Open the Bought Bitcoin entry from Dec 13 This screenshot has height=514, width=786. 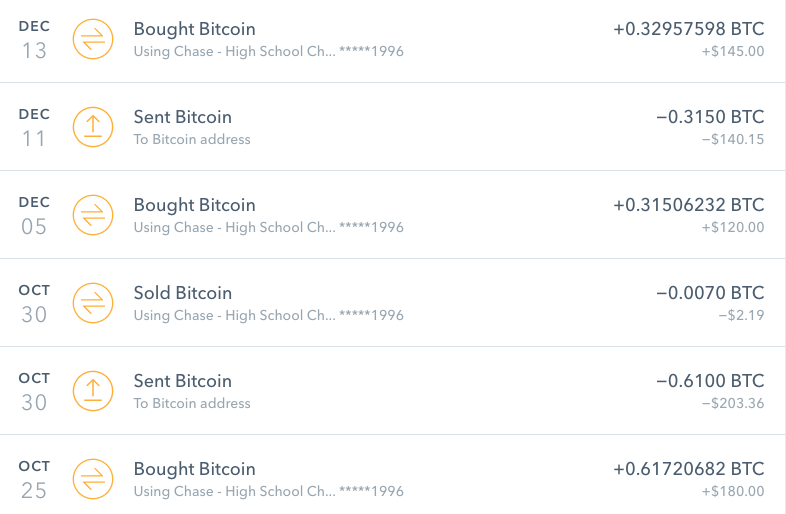coord(194,29)
